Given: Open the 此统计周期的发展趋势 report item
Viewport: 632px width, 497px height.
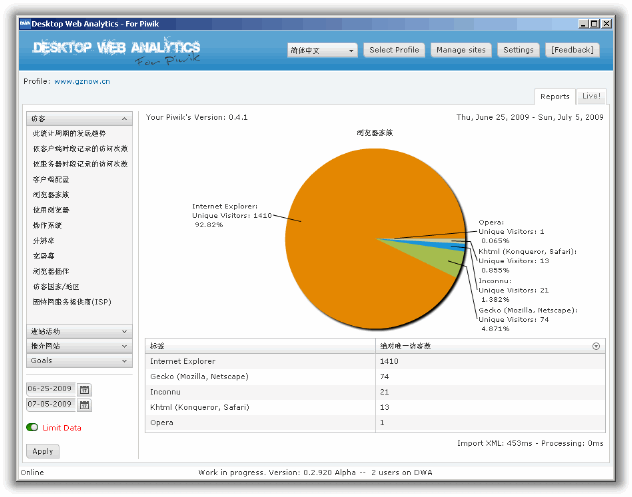Looking at the screenshot, I should (x=69, y=133).
